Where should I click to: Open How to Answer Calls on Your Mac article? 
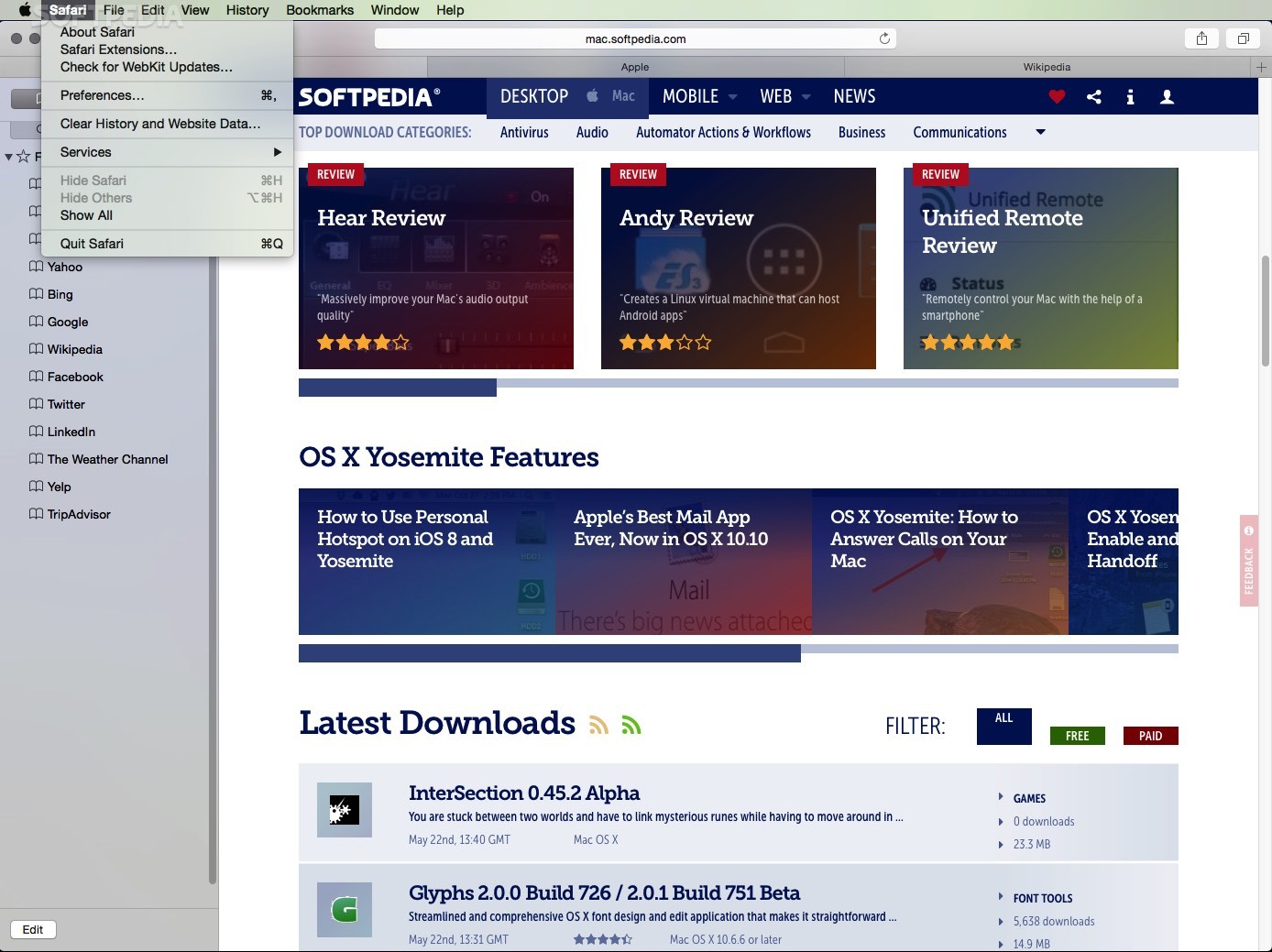coord(940,562)
